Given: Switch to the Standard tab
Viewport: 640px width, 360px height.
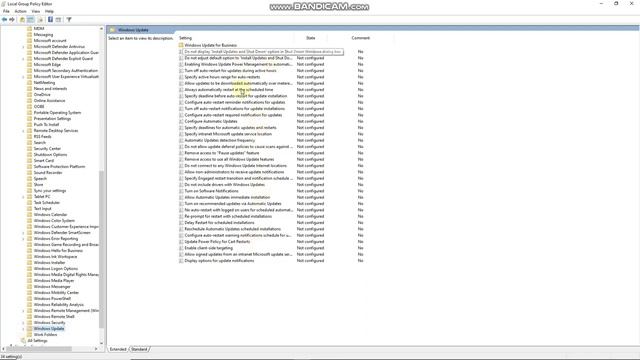Looking at the screenshot, I should pos(140,349).
